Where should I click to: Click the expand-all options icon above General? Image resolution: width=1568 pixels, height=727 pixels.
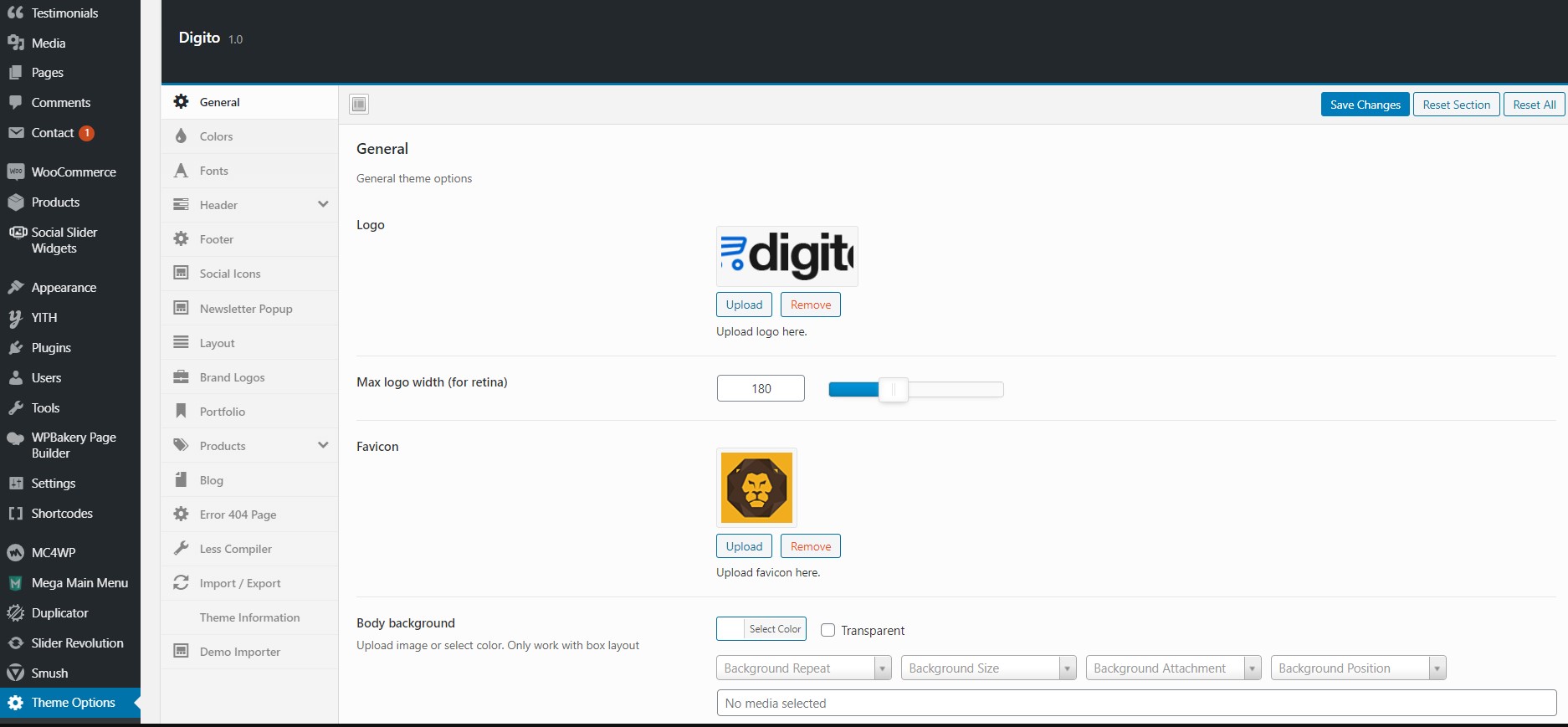click(359, 105)
